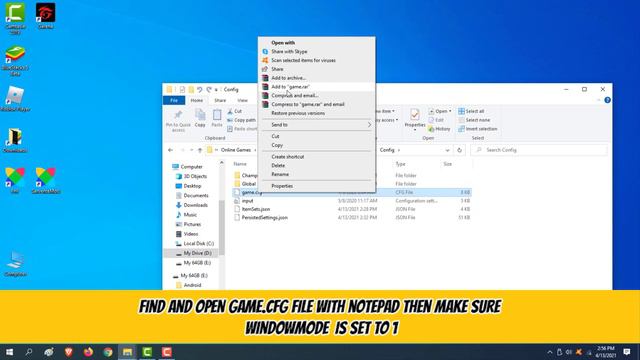Select Compress to "game.rar" and email

point(317,104)
